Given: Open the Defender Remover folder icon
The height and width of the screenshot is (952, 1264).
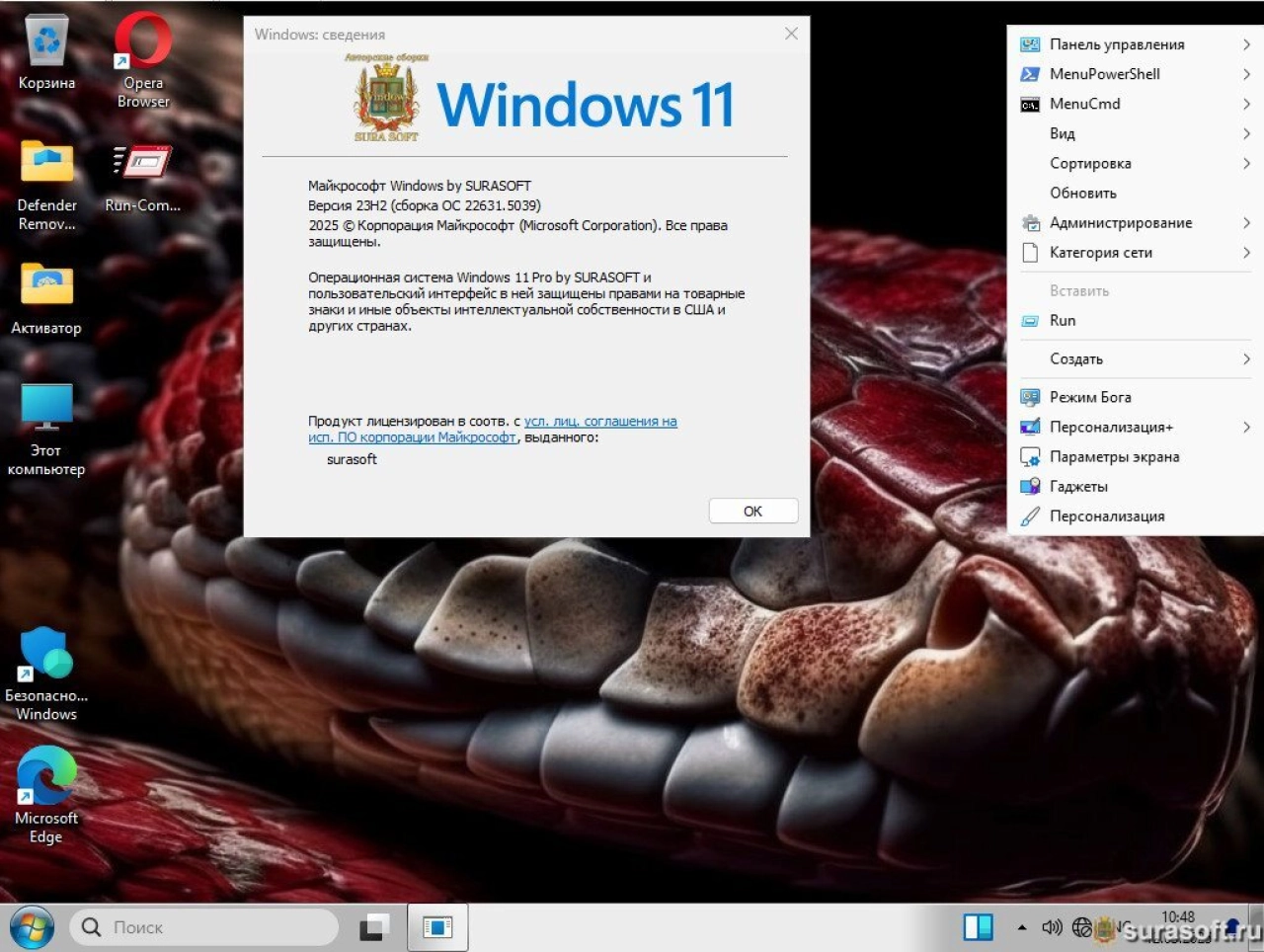Looking at the screenshot, I should pyautogui.click(x=46, y=186).
